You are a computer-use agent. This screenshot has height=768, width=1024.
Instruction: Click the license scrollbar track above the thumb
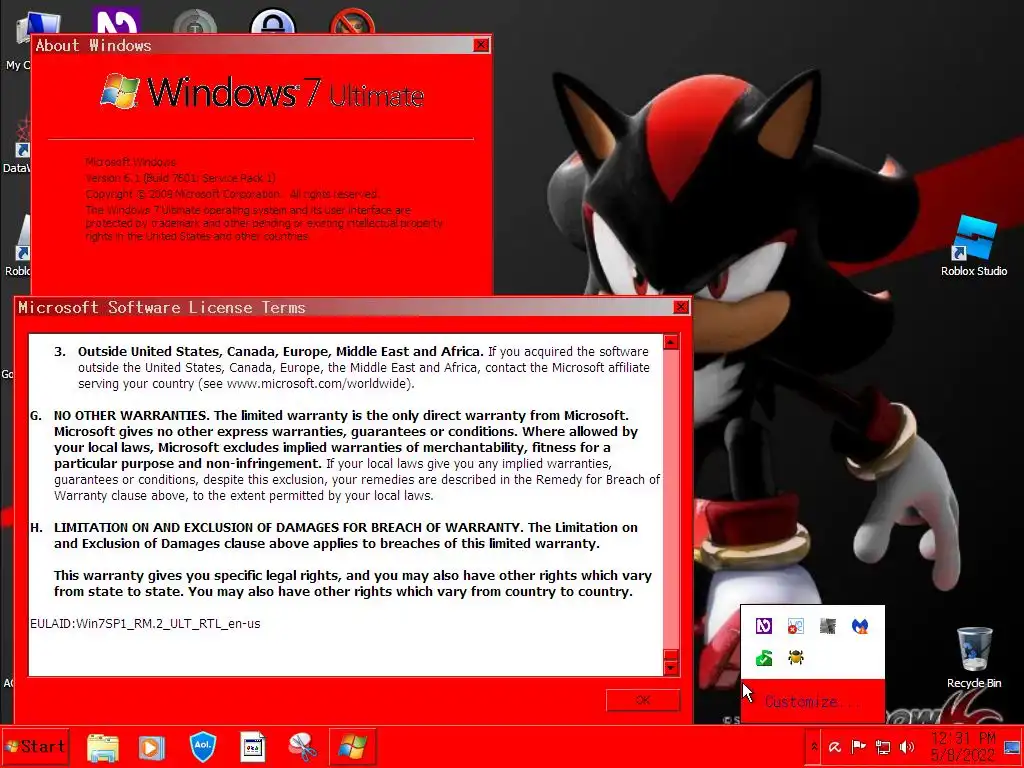coord(671,500)
